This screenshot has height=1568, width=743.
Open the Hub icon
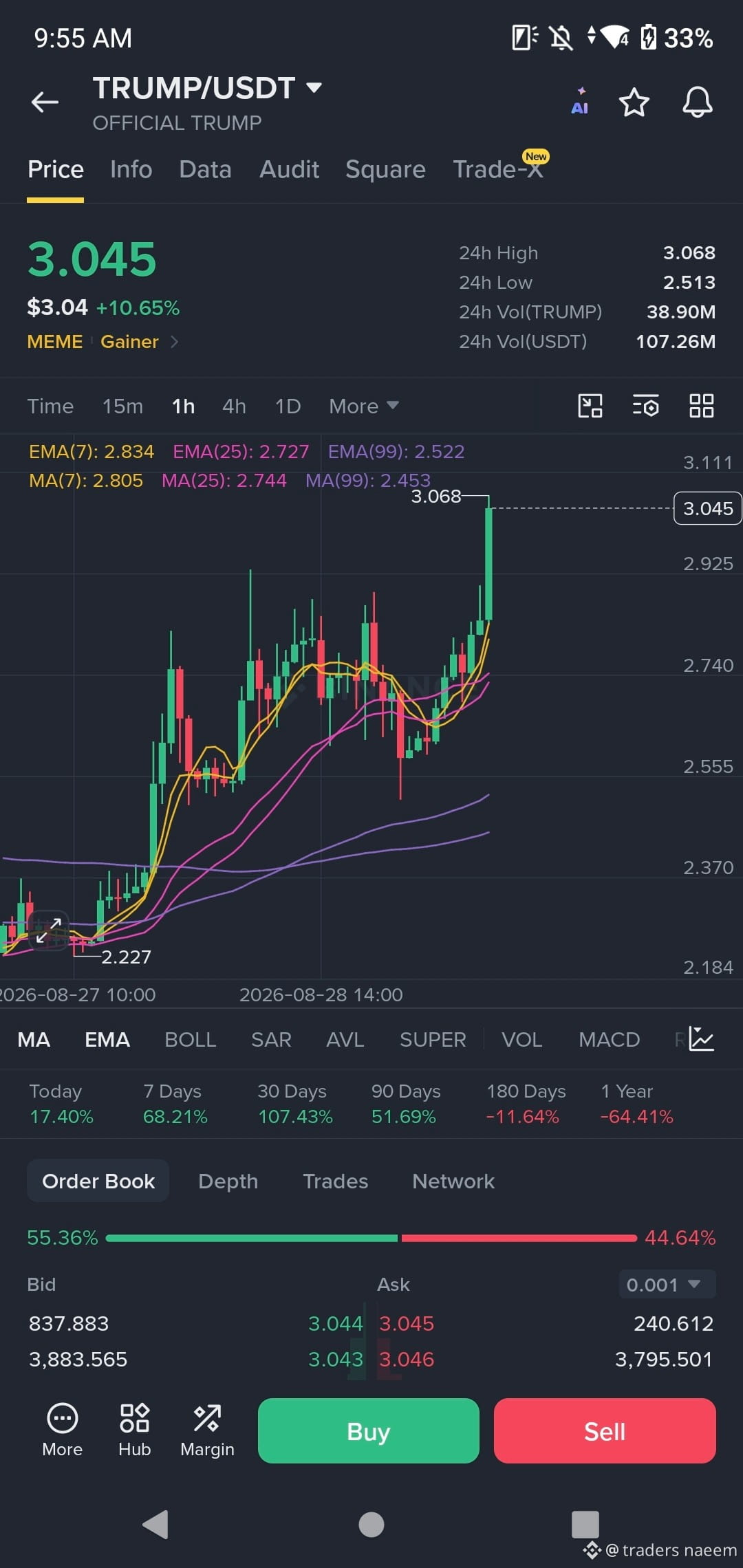pyautogui.click(x=134, y=1430)
